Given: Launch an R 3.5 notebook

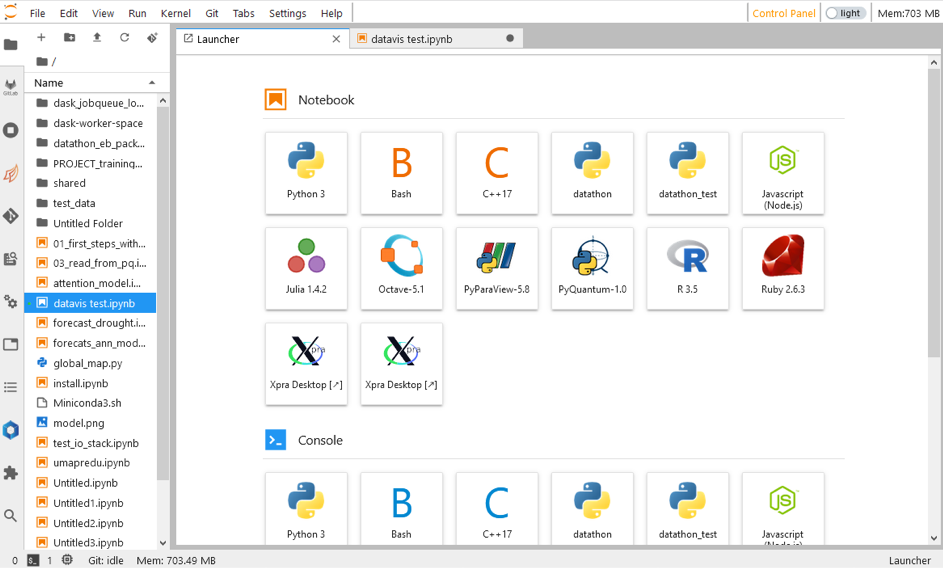Looking at the screenshot, I should click(688, 268).
